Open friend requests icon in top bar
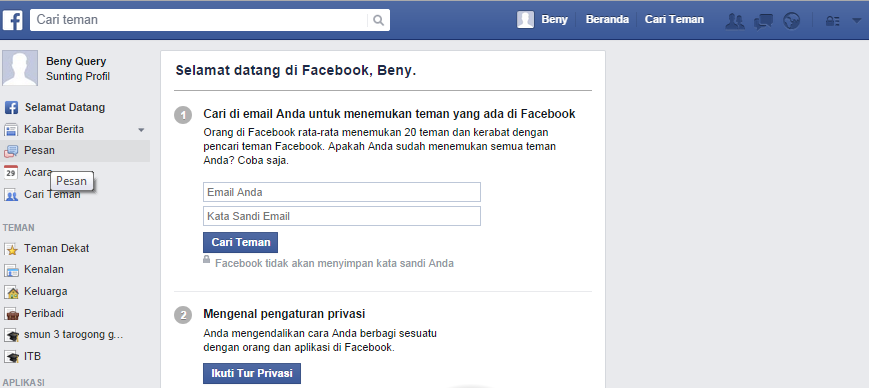The height and width of the screenshot is (388, 869). tap(735, 21)
